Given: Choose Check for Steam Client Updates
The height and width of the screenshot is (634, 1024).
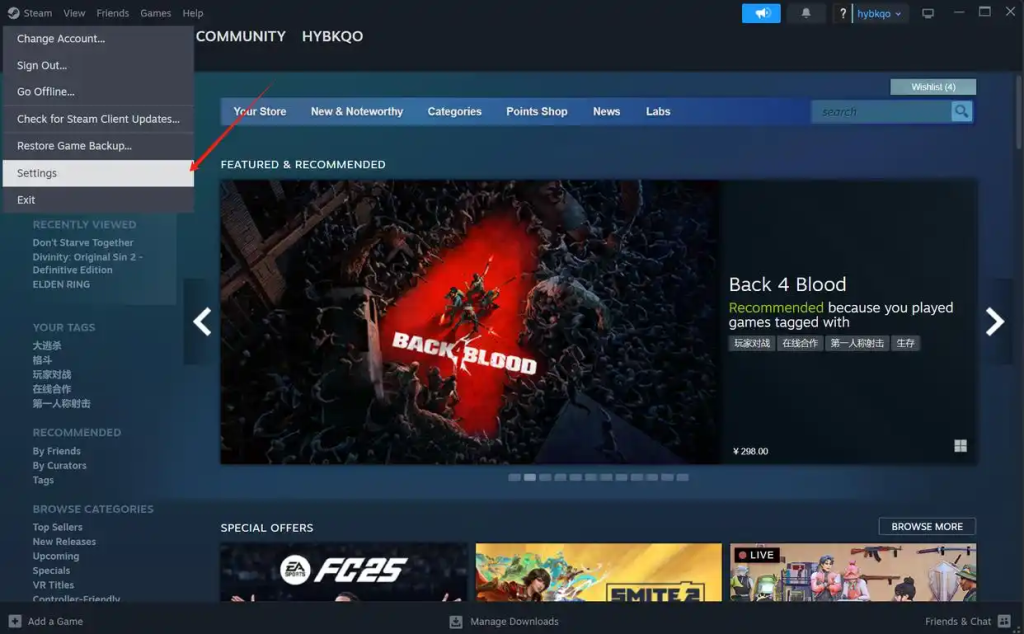Looking at the screenshot, I should (x=98, y=119).
